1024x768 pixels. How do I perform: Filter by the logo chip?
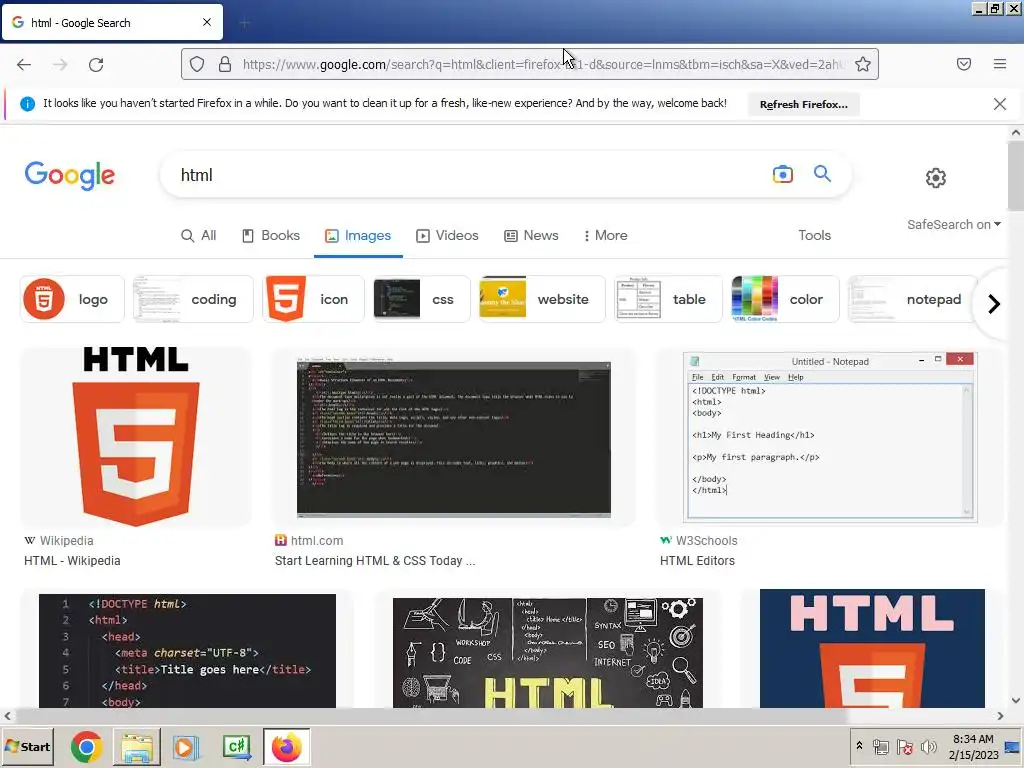pyautogui.click(x=72, y=299)
